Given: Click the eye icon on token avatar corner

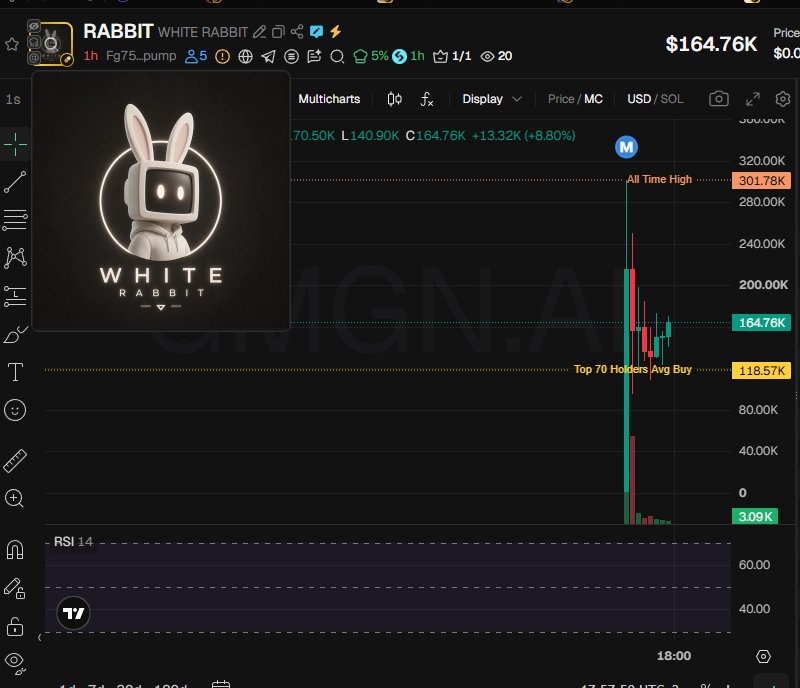Looking at the screenshot, I should click(34, 26).
